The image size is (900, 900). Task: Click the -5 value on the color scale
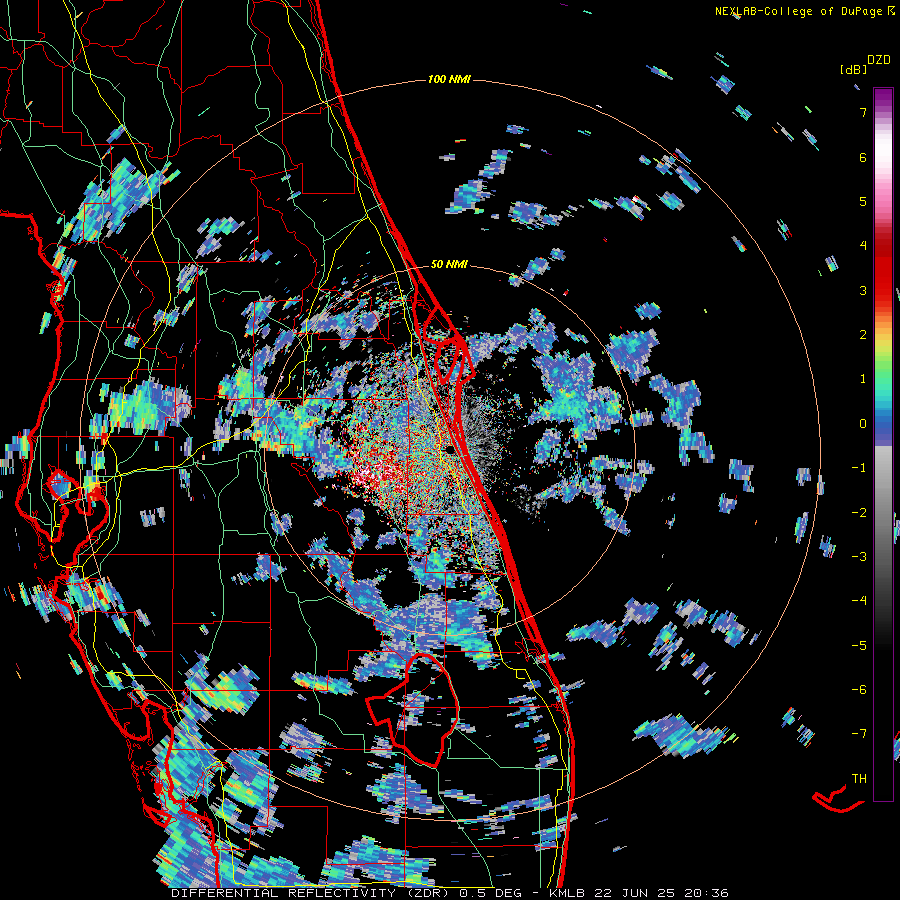click(859, 645)
